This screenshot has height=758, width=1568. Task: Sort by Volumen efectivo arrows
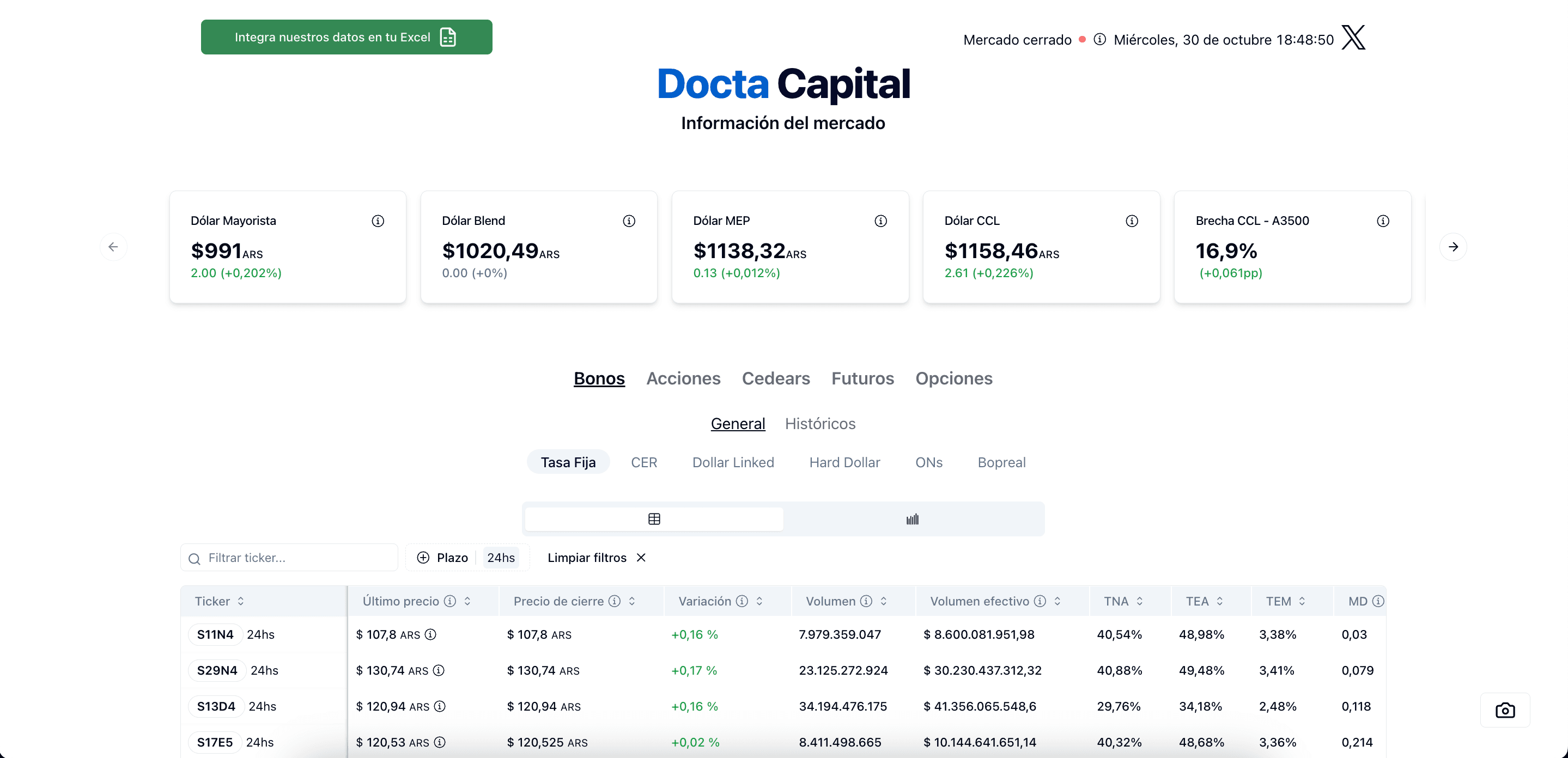1058,601
